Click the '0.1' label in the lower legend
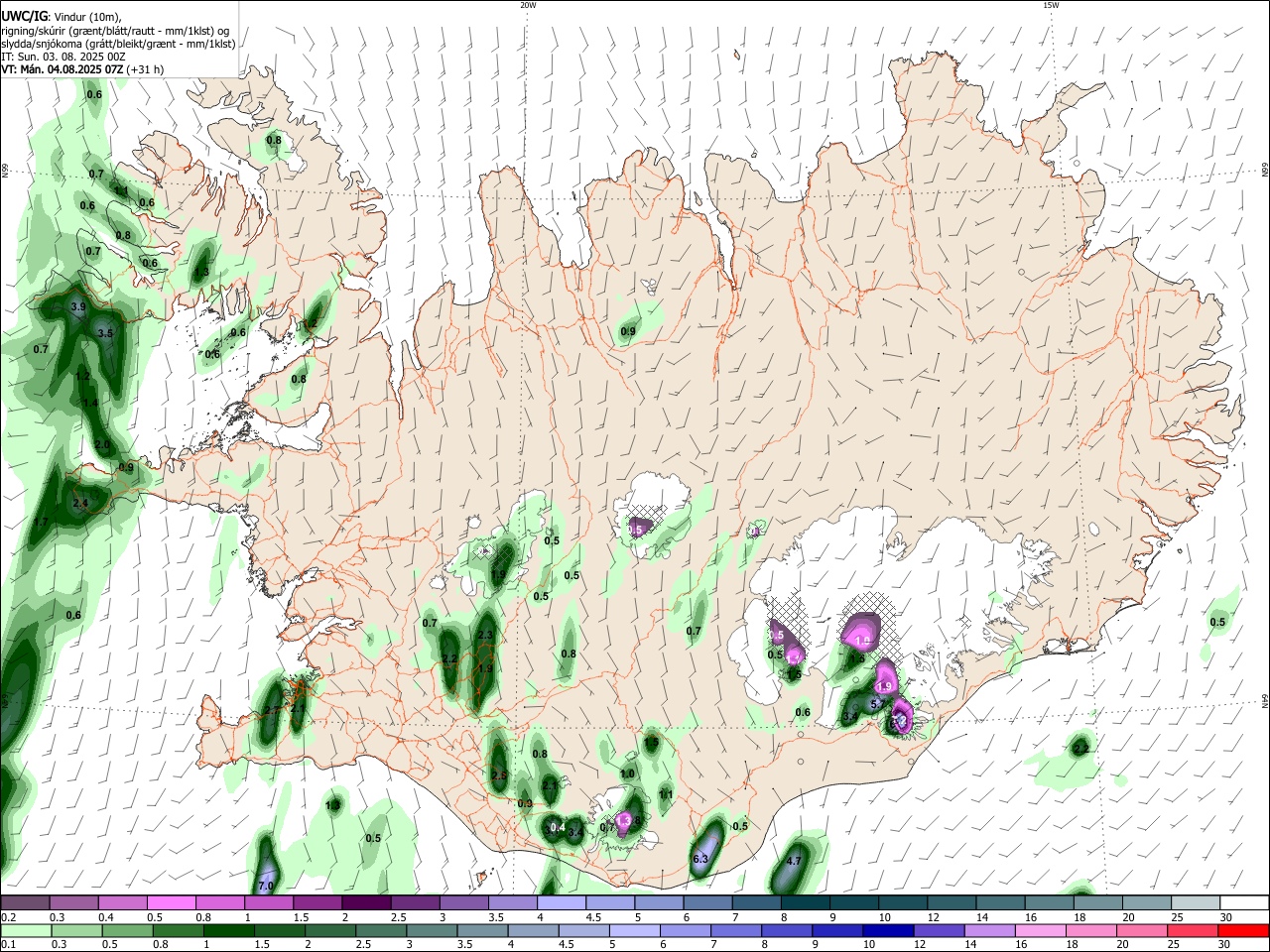This screenshot has height=952, width=1270. coord(8,945)
